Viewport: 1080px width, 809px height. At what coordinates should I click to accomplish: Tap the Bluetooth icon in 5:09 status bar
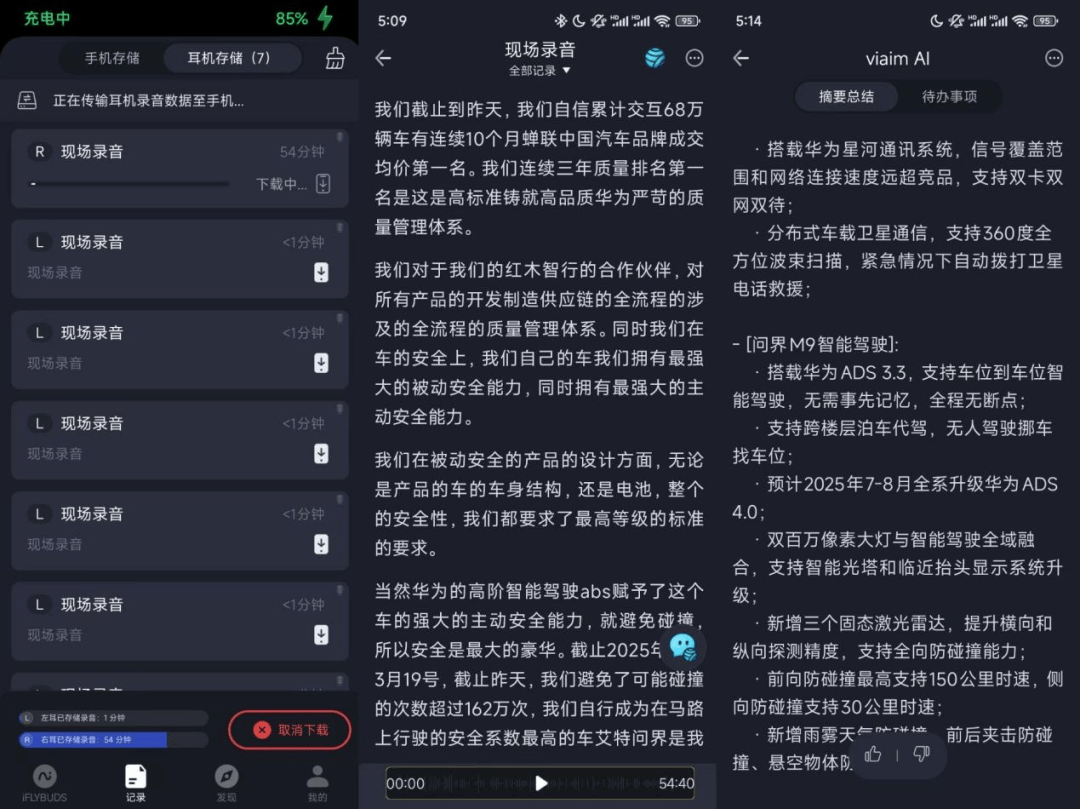(x=561, y=21)
